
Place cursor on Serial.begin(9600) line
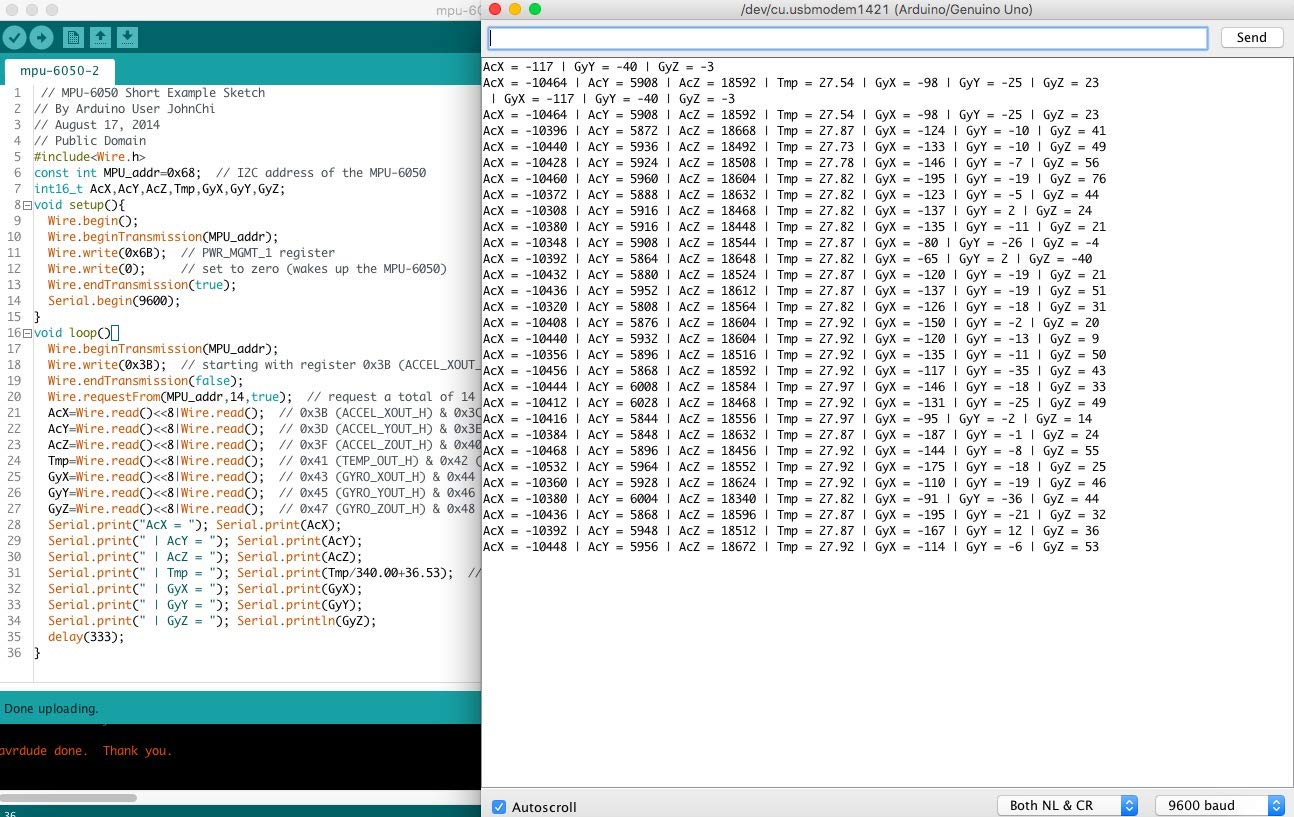pyautogui.click(x=113, y=301)
